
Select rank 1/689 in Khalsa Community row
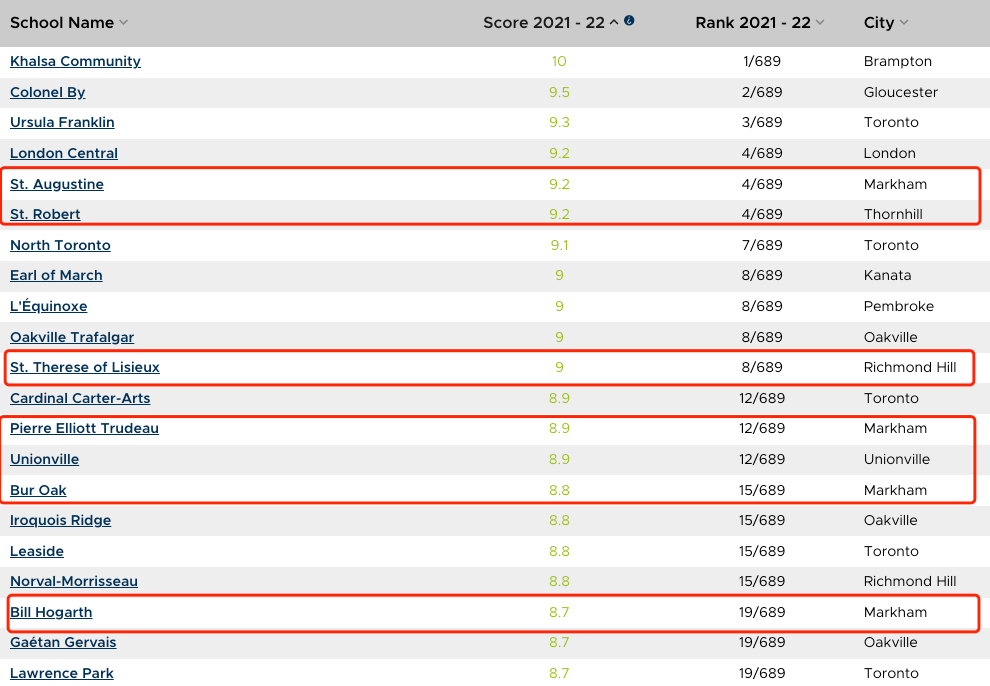pos(761,61)
